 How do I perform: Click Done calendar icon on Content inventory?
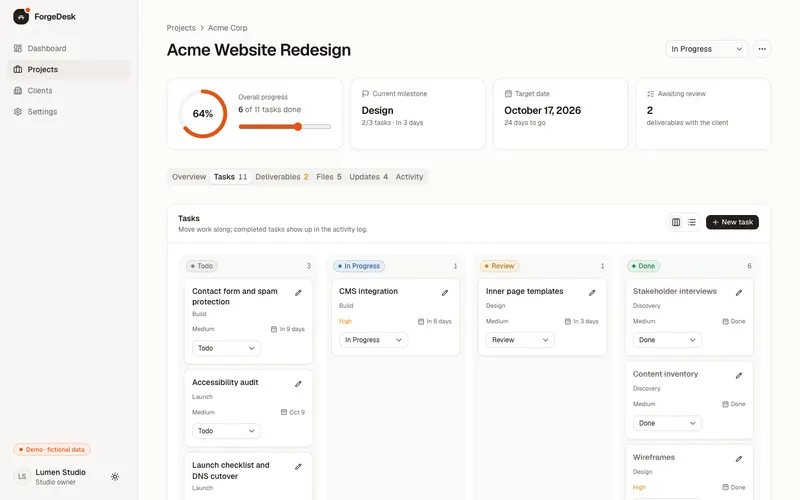[x=726, y=404]
